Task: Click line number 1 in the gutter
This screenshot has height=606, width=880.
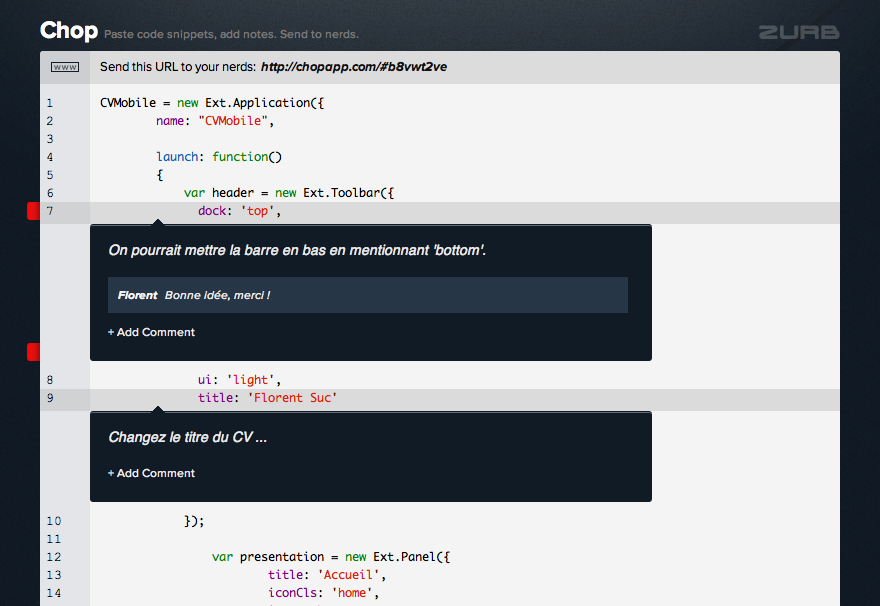Action: 50,103
